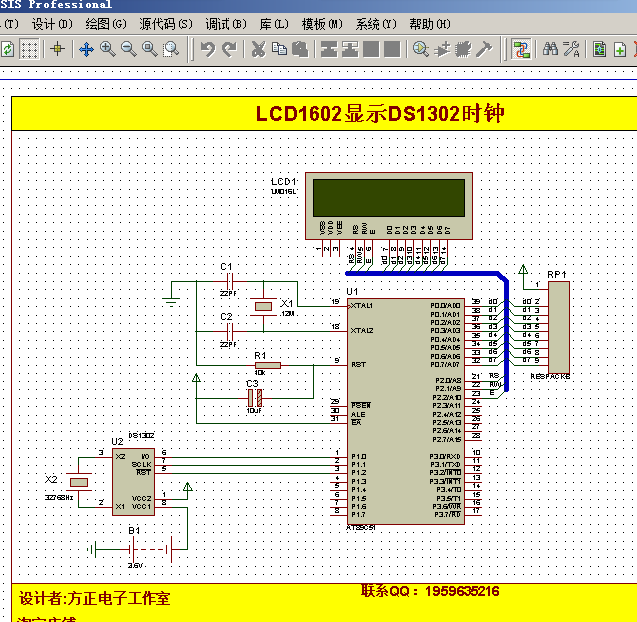Select battery B1
Image resolution: width=637 pixels, height=622 pixels.
click(x=150, y=549)
